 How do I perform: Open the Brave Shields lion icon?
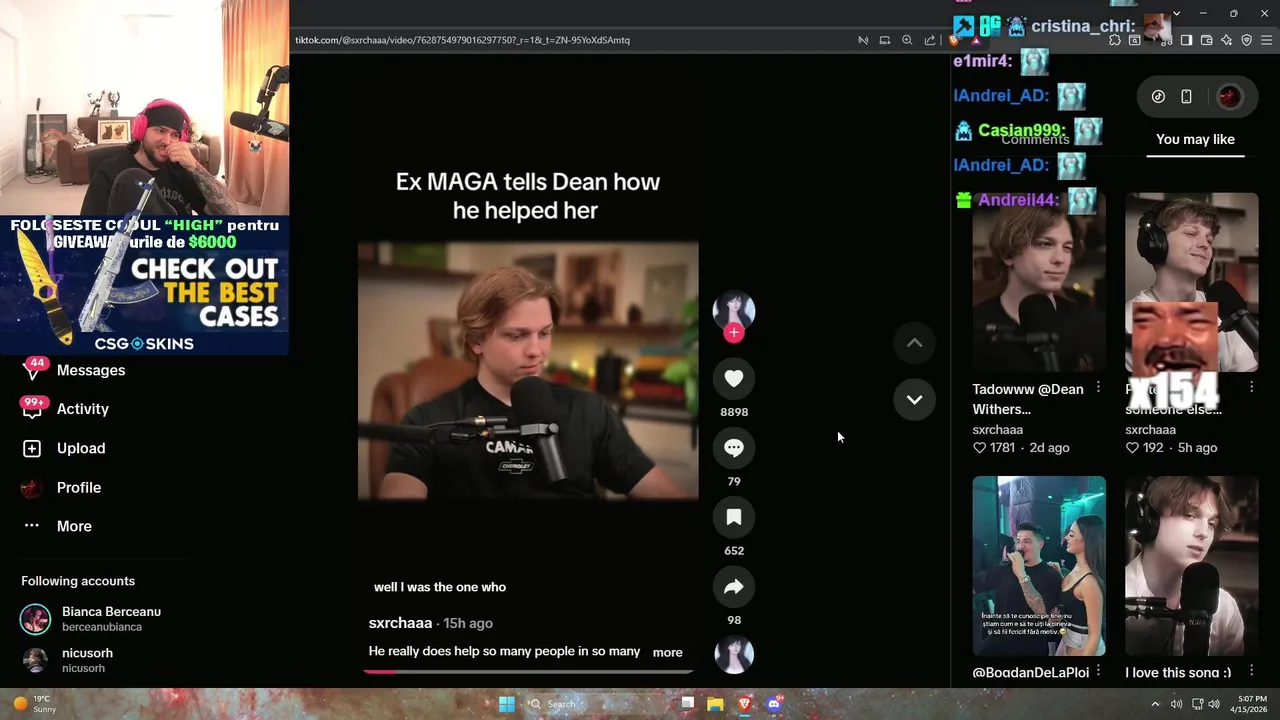954,40
